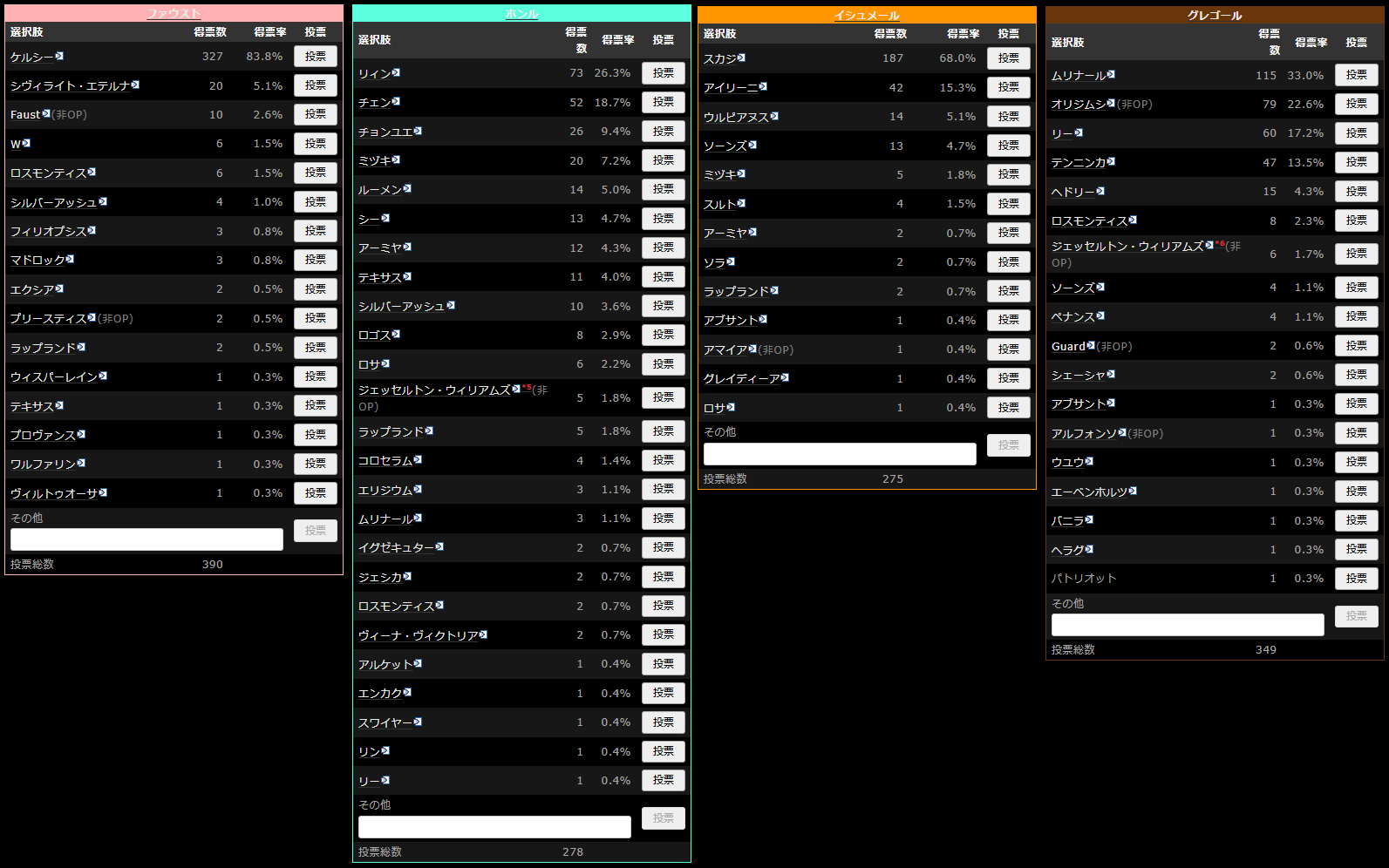
Task: Click the 投票 button in the アルケット row
Action: click(x=664, y=664)
